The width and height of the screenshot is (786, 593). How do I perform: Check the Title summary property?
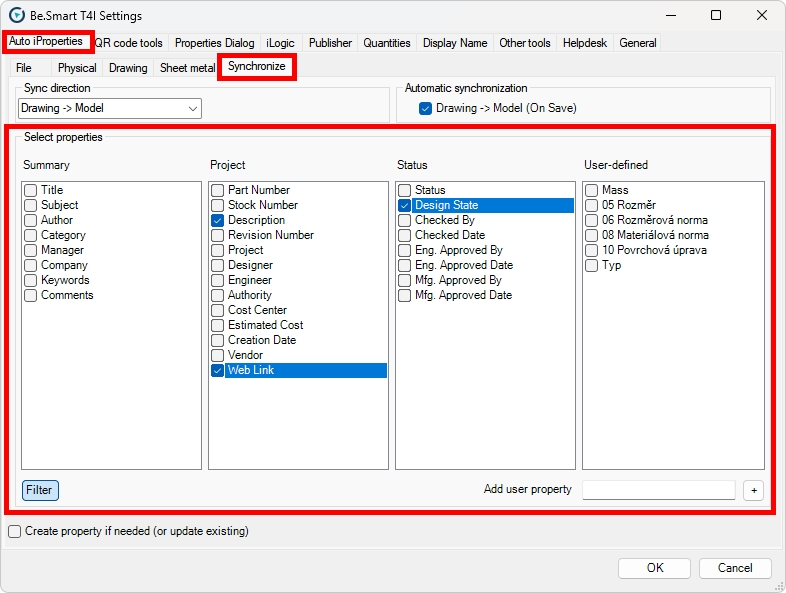click(31, 190)
